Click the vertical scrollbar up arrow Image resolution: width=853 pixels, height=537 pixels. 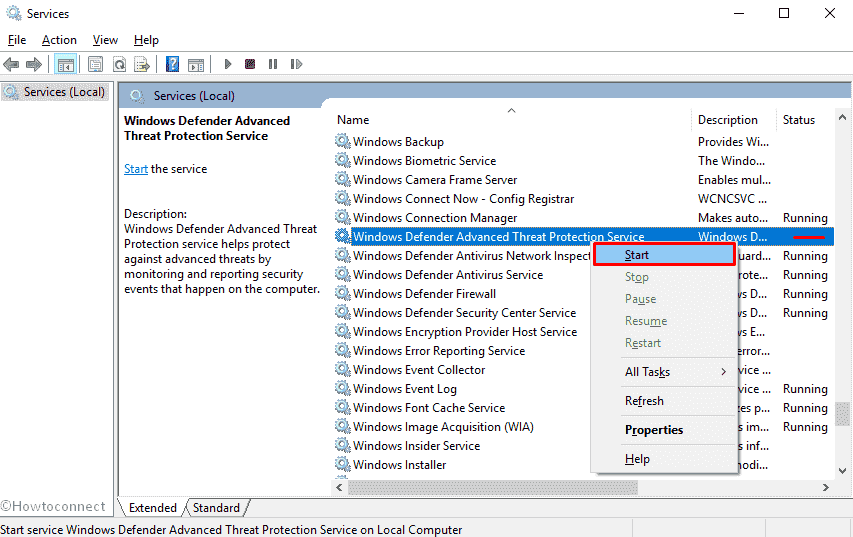pyautogui.click(x=842, y=117)
